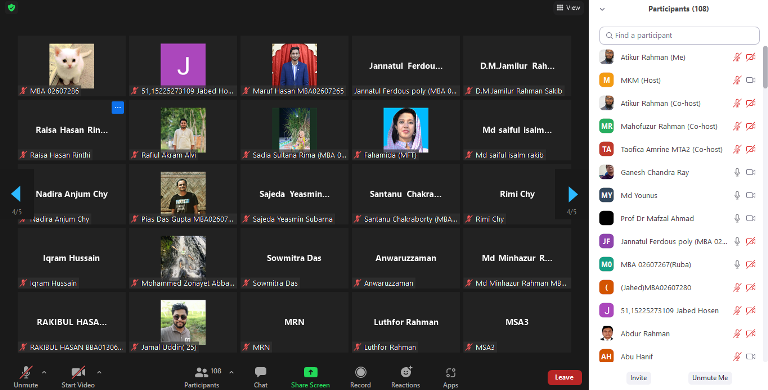Open more options on Raisa Hasan Rinthi tile
The height and width of the screenshot is (390, 768).
coord(118,107)
